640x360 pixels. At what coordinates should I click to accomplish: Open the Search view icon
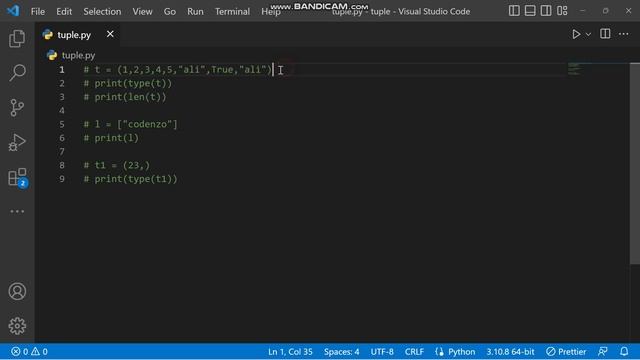(17, 73)
